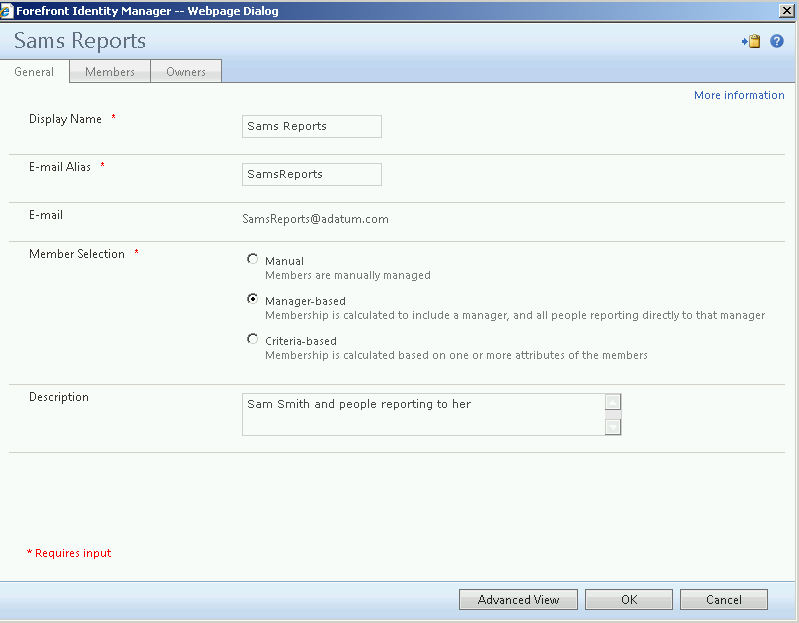The height and width of the screenshot is (623, 799).
Task: Click the 'Description' field label
Action: click(x=59, y=397)
